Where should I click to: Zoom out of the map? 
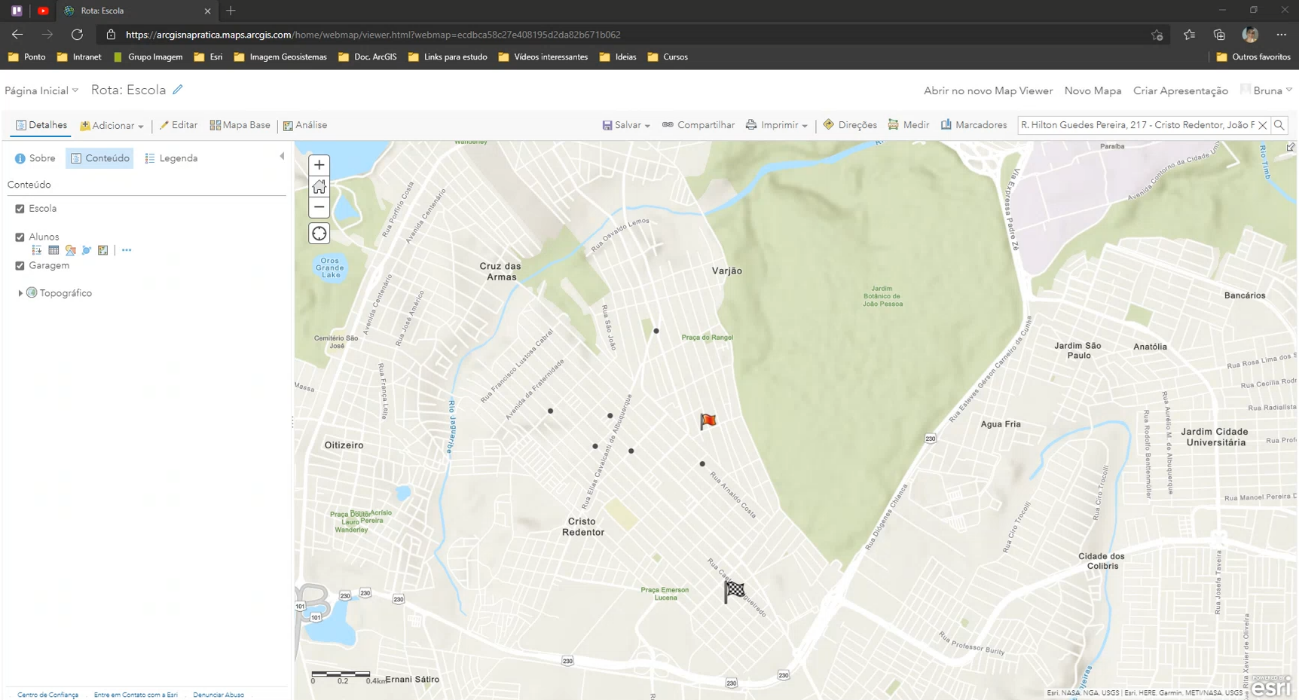319,208
